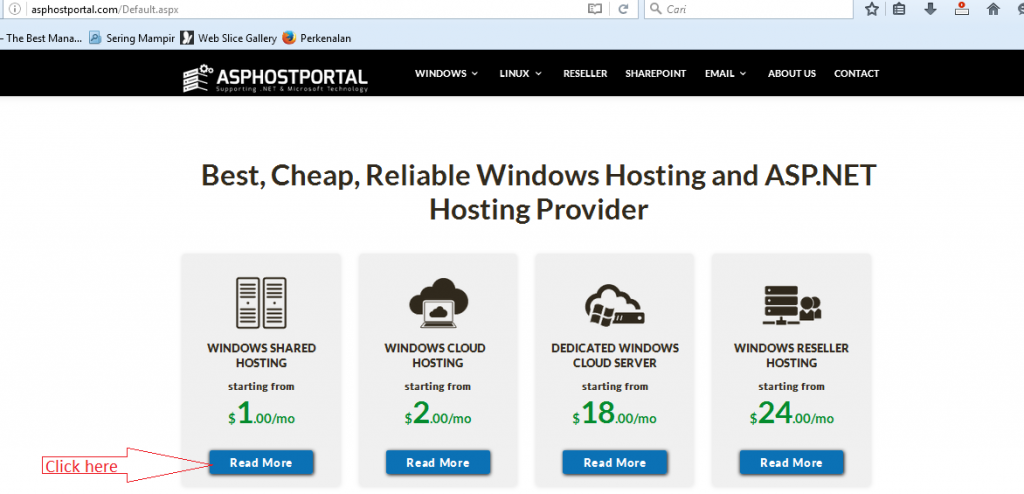Go to browser home page icon
The image size is (1024, 494).
point(993,9)
